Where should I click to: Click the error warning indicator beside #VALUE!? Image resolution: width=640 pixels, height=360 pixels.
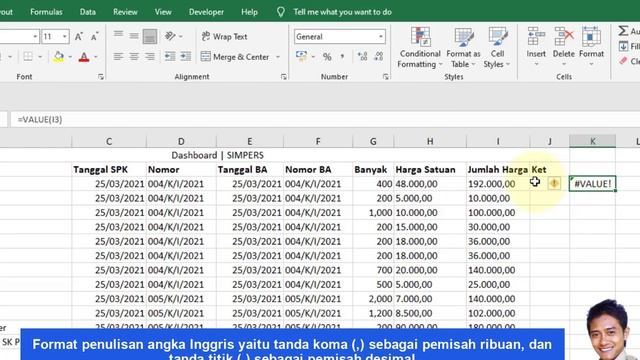click(x=554, y=183)
